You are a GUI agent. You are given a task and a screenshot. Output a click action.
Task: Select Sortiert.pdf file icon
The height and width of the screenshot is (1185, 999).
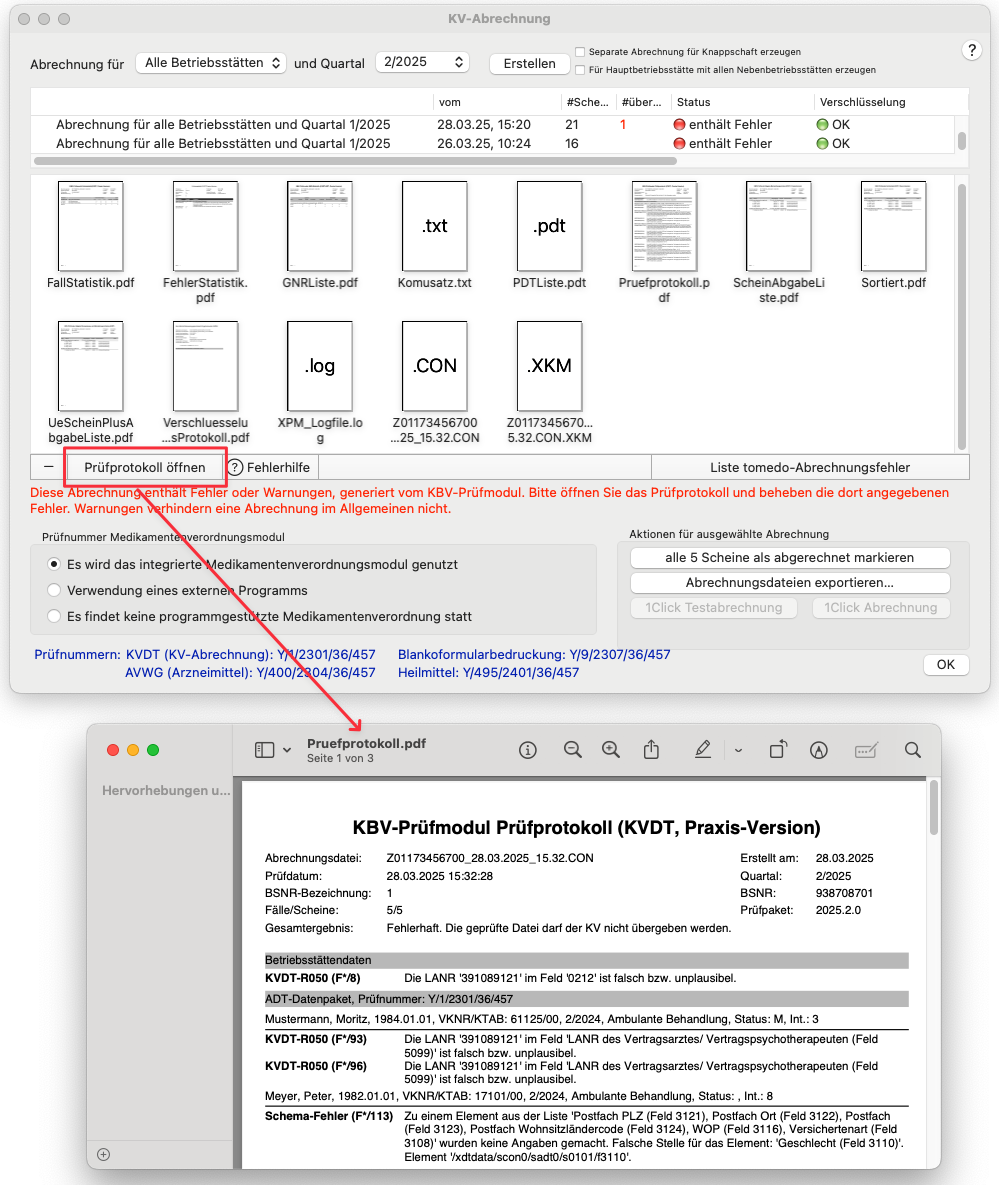click(893, 226)
